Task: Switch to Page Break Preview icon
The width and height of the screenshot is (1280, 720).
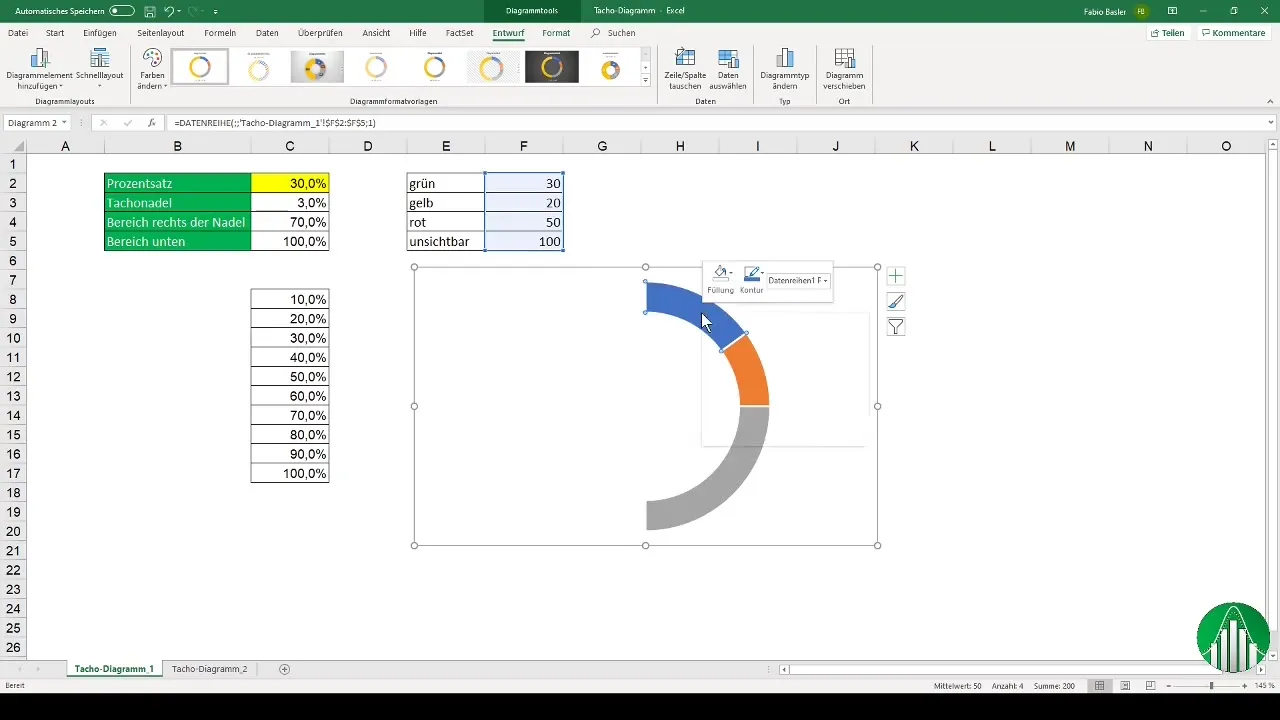Action: pos(1150,685)
